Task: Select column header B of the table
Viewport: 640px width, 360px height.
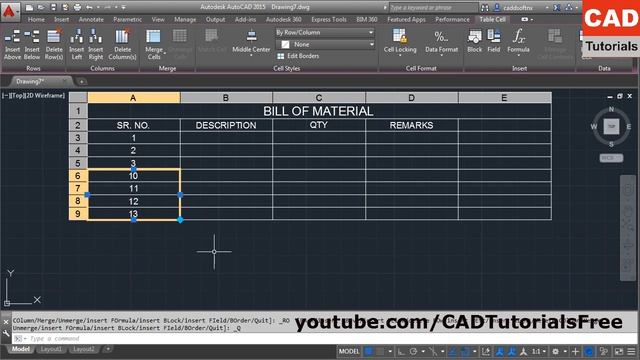Action: coord(226,98)
